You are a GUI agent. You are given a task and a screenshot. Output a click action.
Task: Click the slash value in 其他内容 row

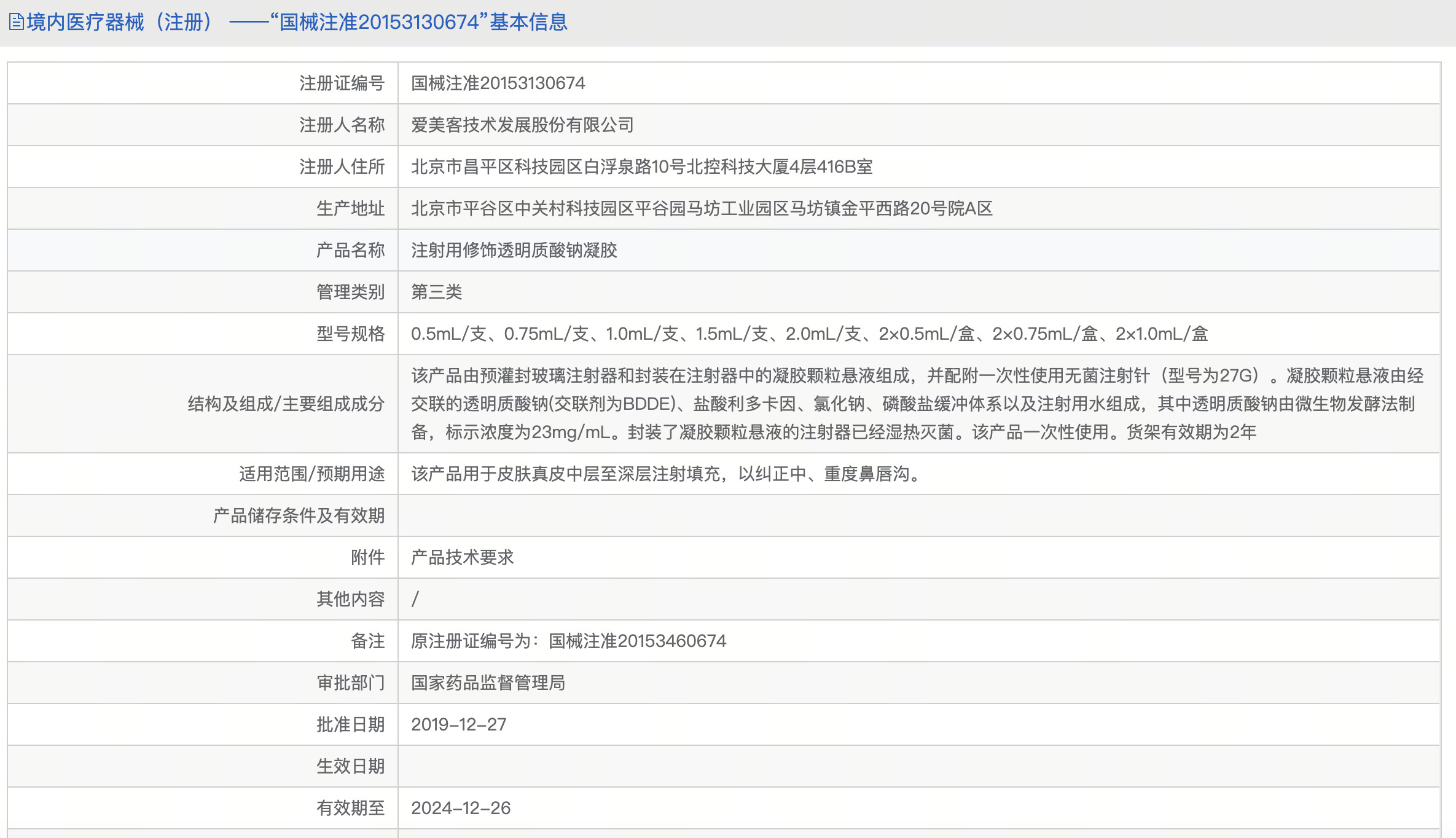pos(415,599)
